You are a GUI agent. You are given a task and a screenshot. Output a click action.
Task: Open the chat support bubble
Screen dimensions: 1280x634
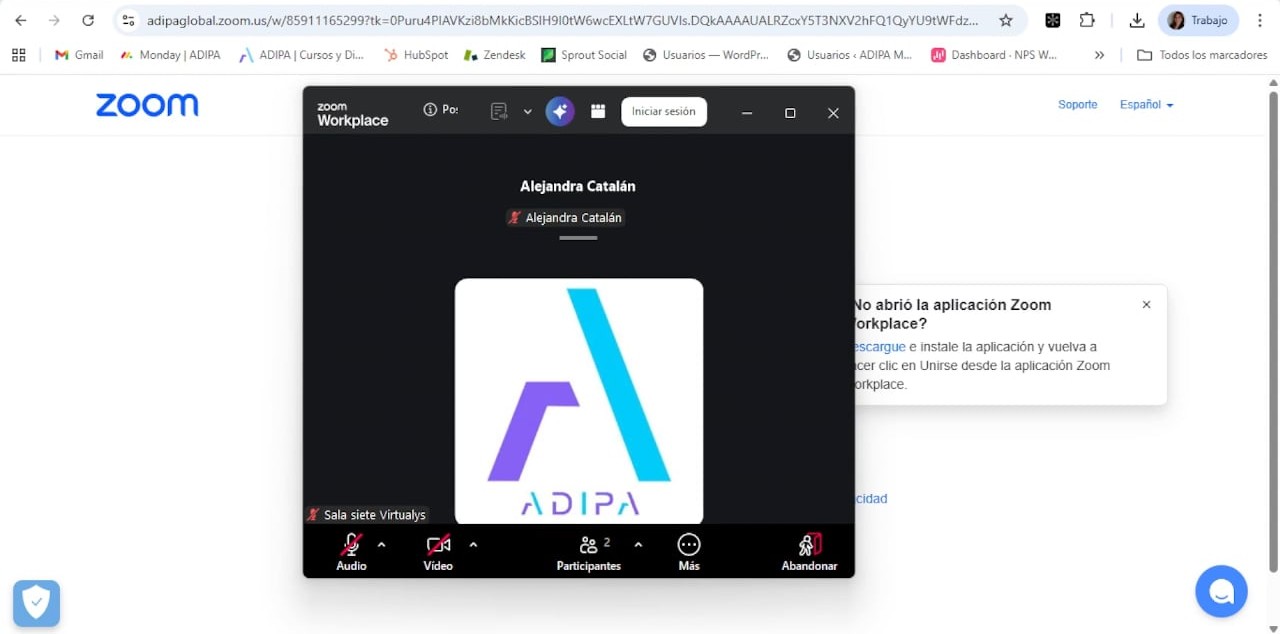click(x=1221, y=591)
